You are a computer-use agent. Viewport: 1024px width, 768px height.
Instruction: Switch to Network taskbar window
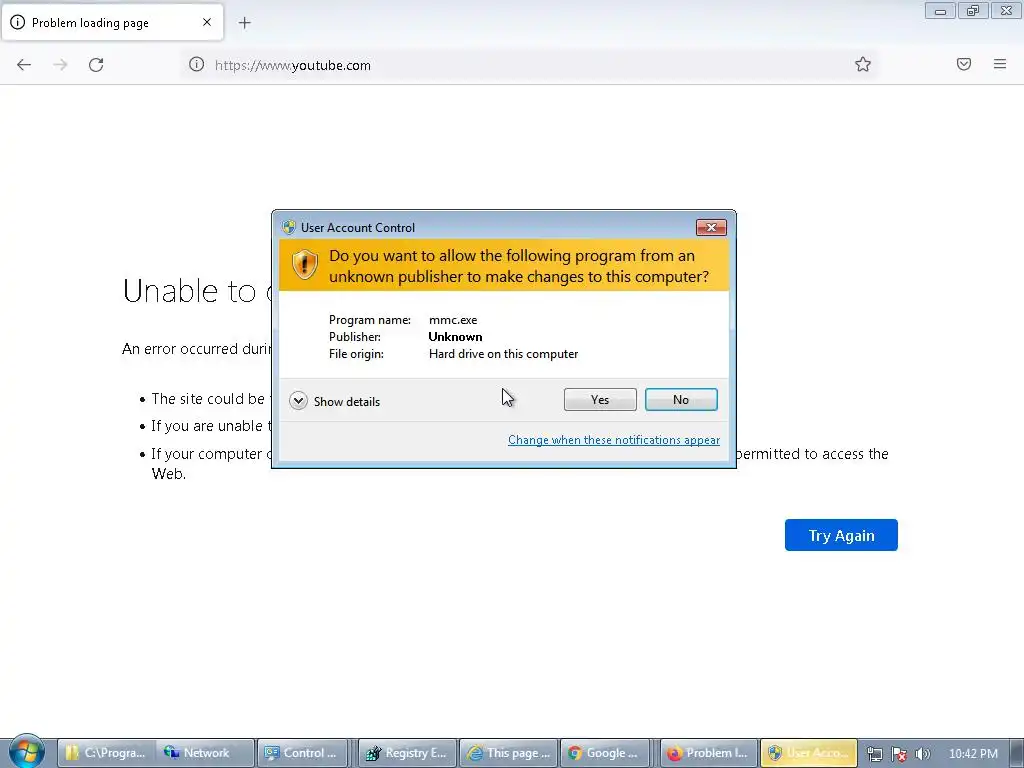204,753
